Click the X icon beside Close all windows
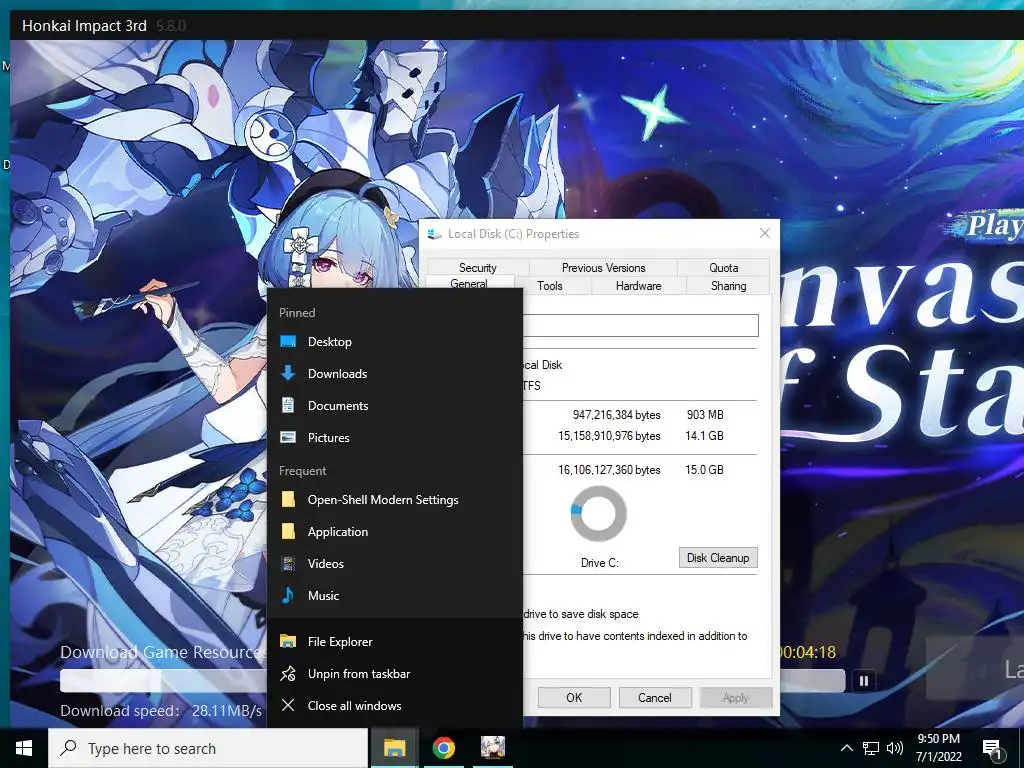 point(288,705)
